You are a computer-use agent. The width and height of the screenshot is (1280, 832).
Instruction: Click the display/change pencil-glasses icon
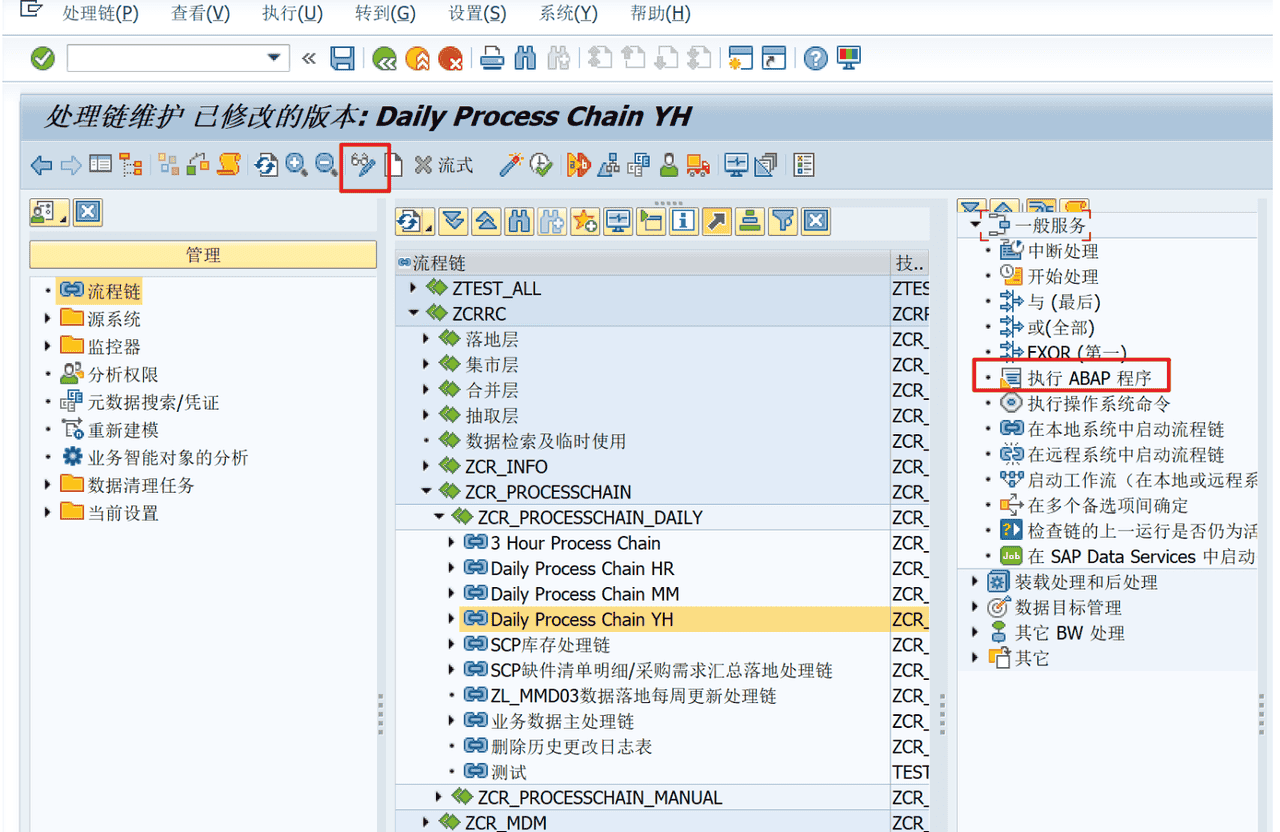[364, 165]
